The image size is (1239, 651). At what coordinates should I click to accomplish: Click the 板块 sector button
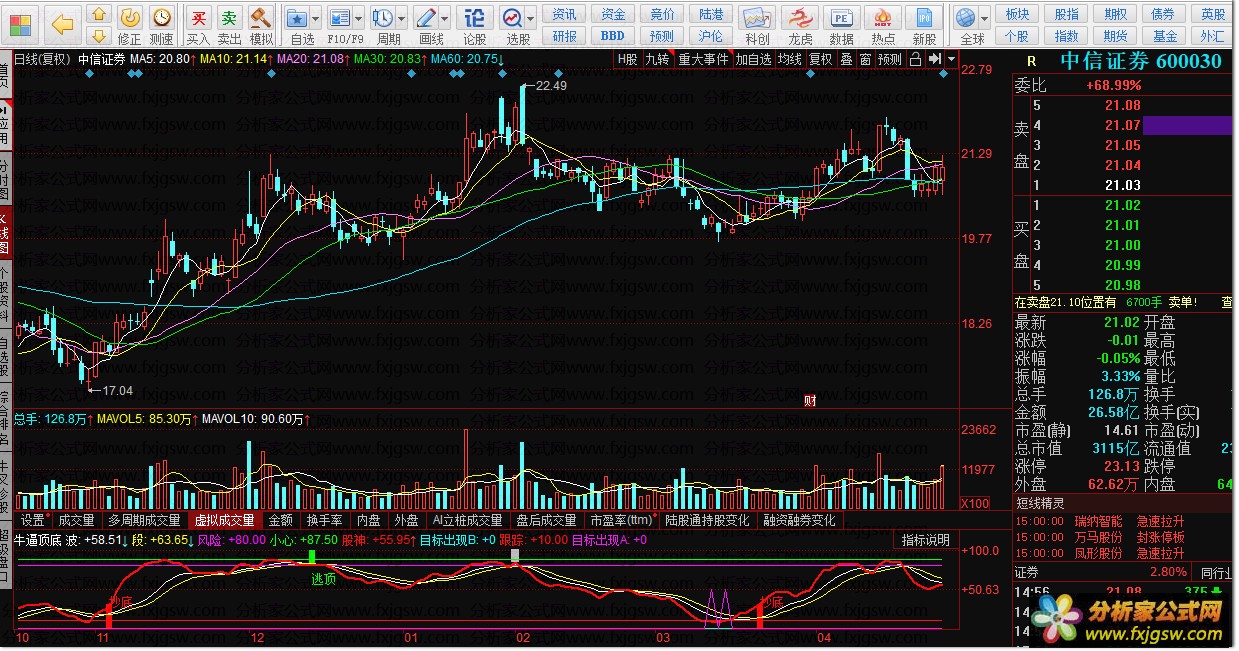[1017, 14]
